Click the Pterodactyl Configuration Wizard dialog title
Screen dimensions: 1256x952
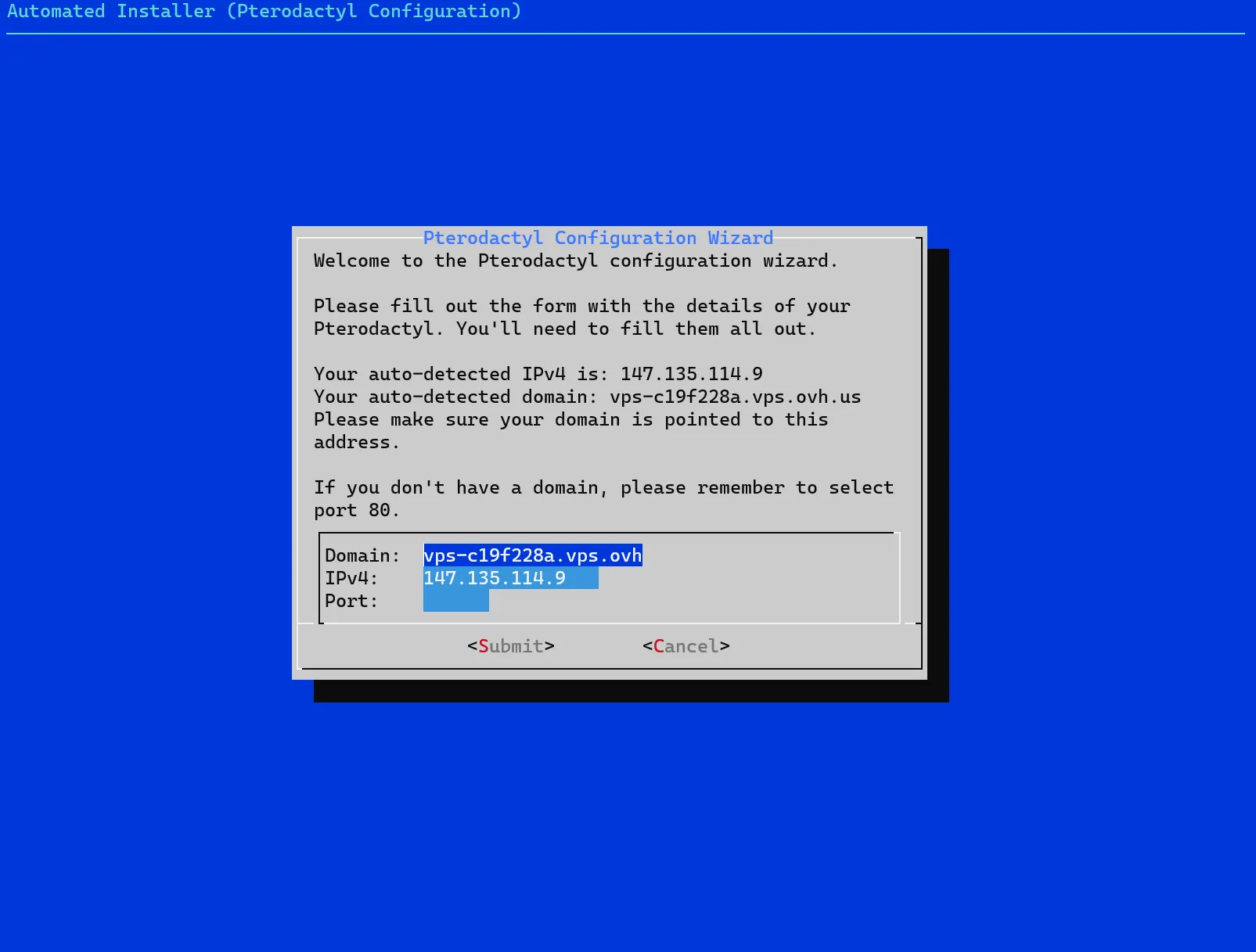click(x=598, y=238)
